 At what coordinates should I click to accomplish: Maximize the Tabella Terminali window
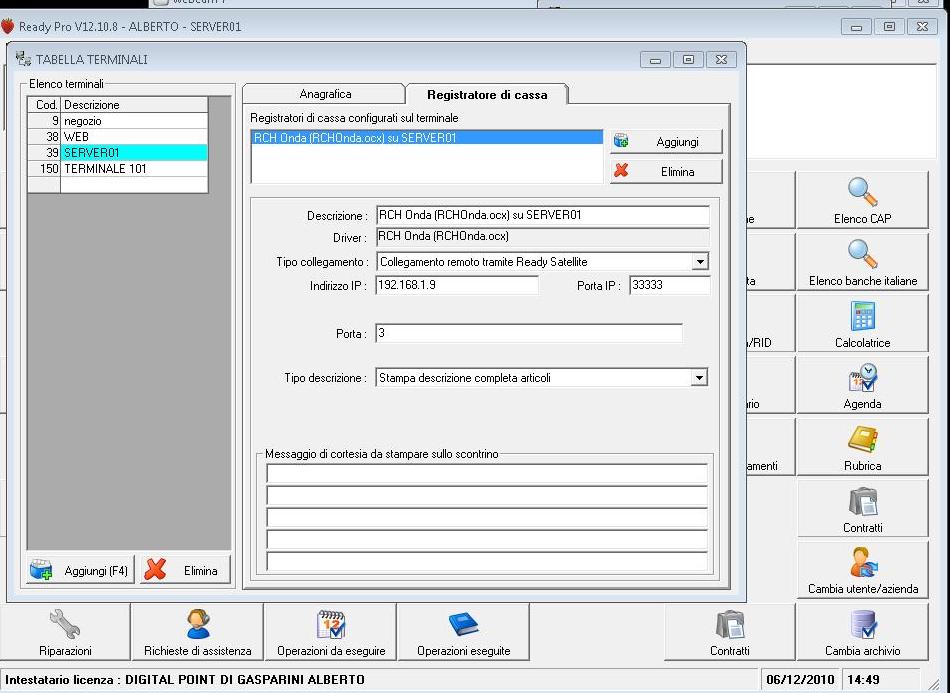click(x=688, y=59)
